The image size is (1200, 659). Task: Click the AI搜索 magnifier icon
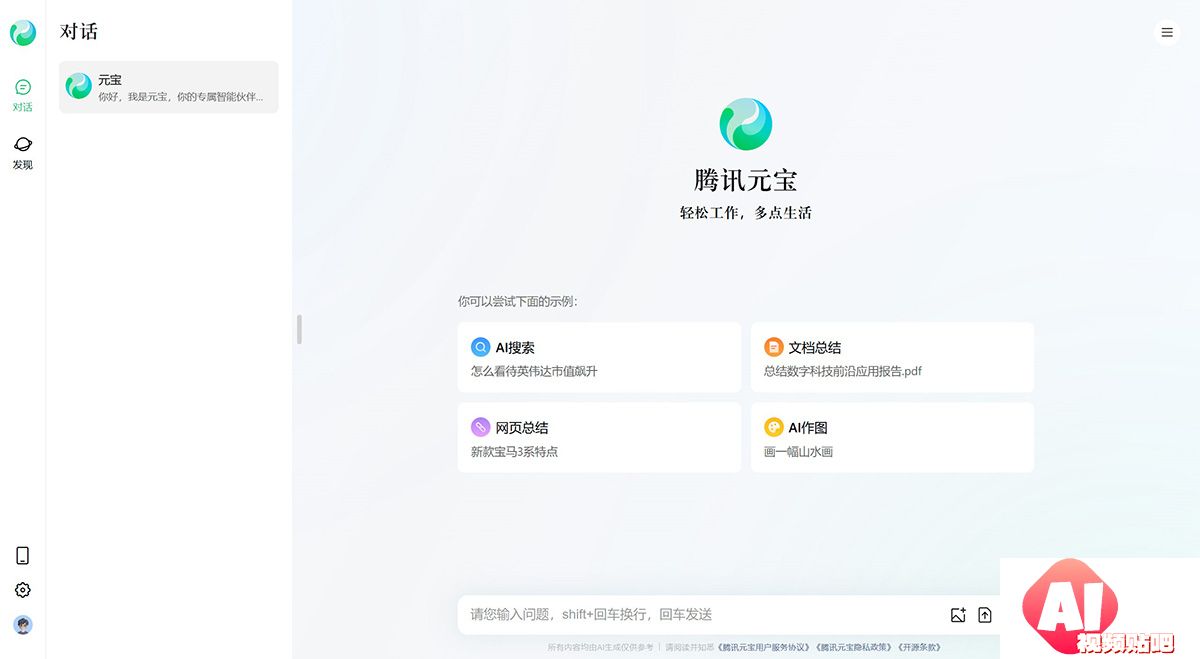pyautogui.click(x=481, y=347)
